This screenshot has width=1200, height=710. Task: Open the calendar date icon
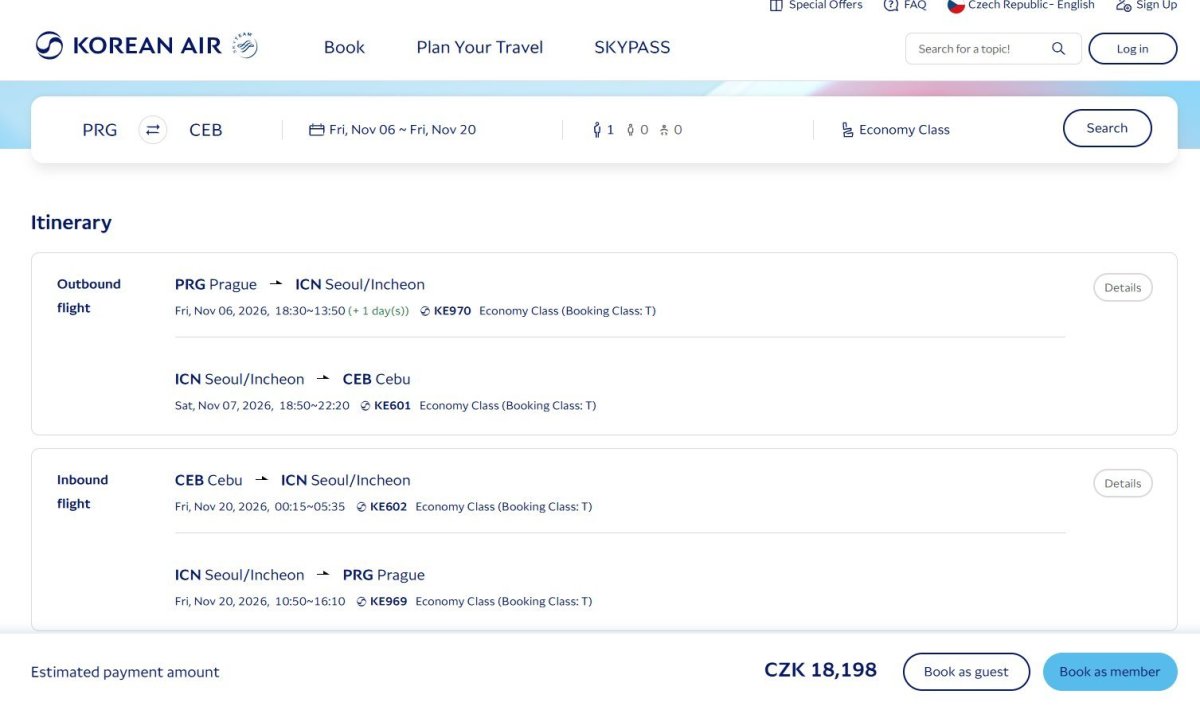tap(317, 130)
